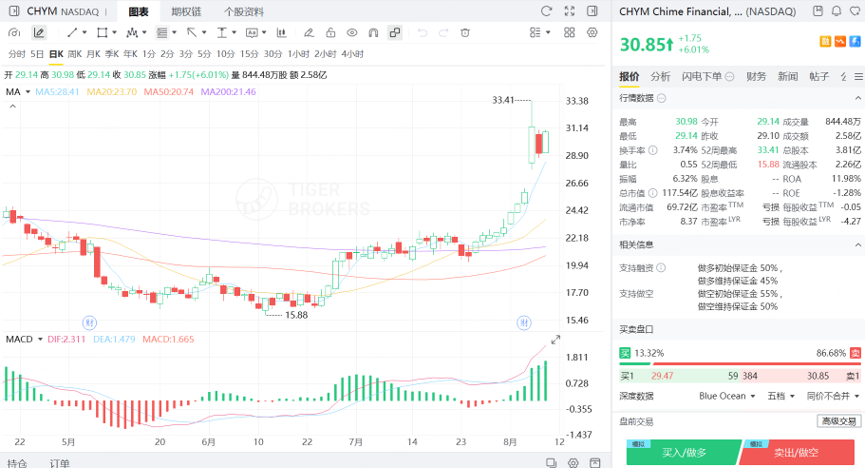Screen dimensions: 865x468
Task: Refresh the chart data
Action: (546, 11)
